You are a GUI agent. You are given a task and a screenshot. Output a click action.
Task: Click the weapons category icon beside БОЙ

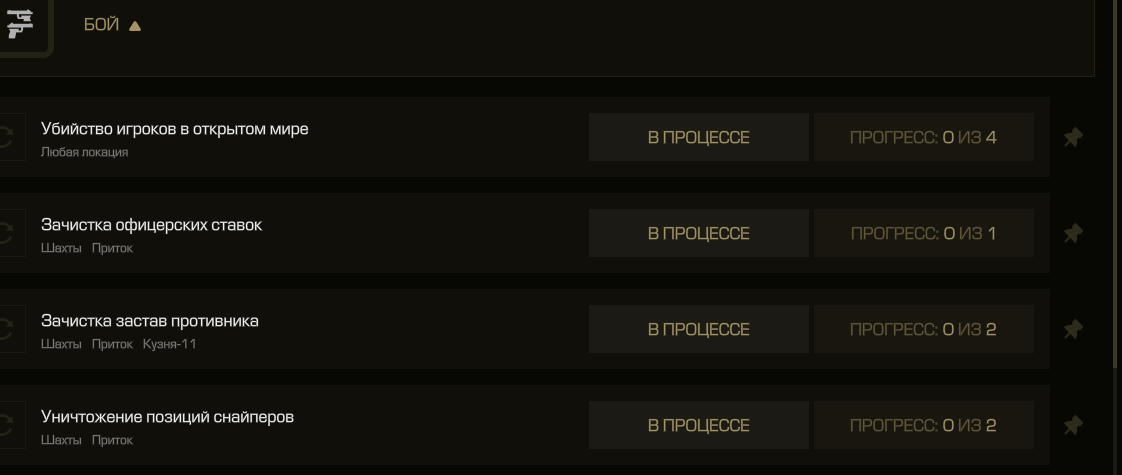tap(20, 23)
